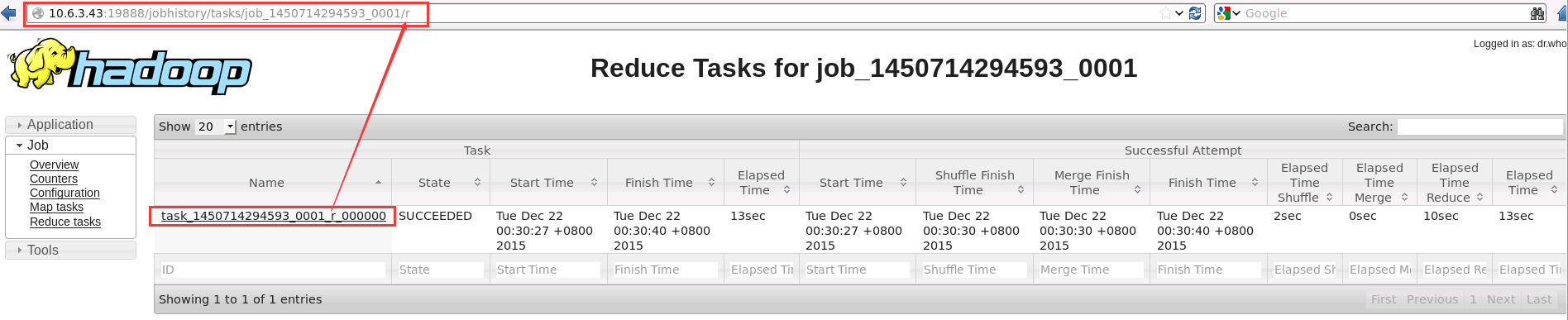1568x320 pixels.
Task: Open the Show entries count dropdown
Action: (216, 127)
